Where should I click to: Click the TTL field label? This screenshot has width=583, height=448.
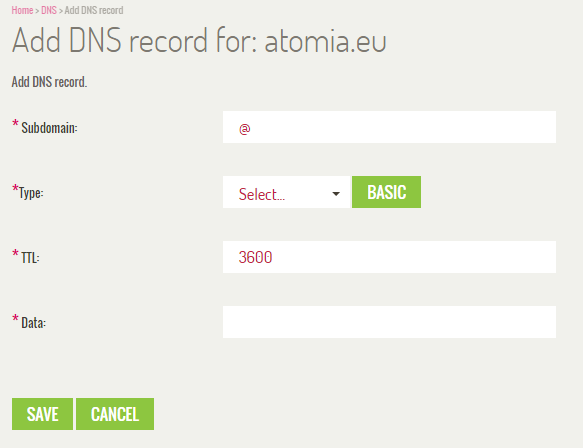point(30,258)
